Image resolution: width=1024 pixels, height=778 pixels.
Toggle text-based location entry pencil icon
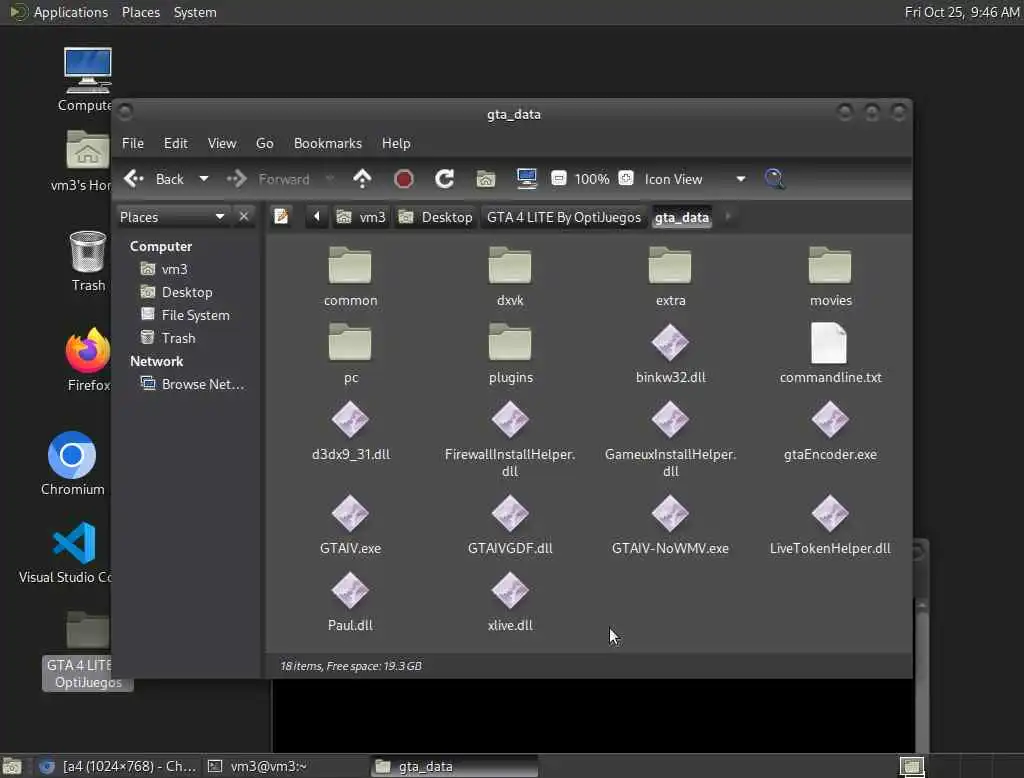coord(281,216)
